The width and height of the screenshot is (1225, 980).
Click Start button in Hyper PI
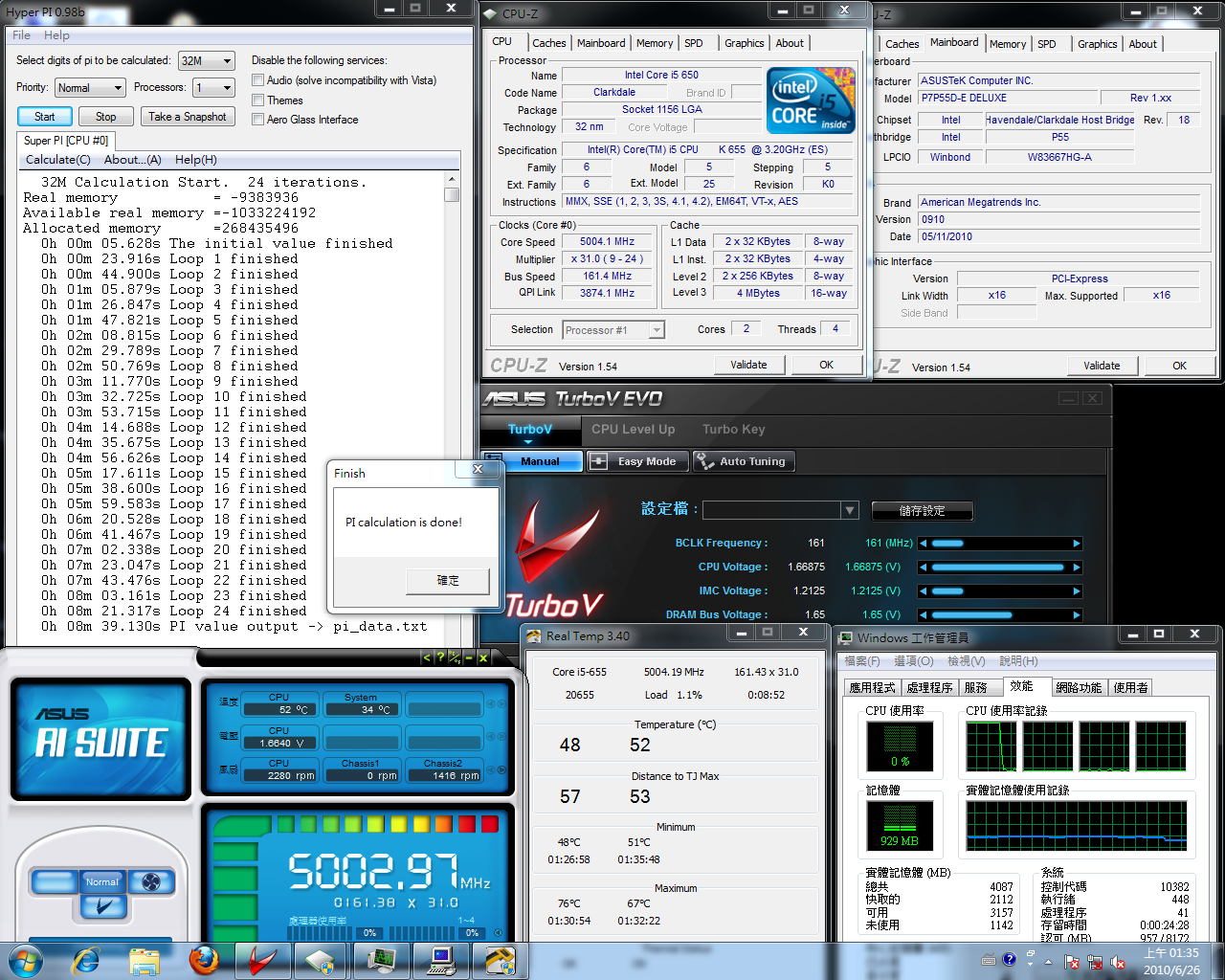click(x=45, y=117)
